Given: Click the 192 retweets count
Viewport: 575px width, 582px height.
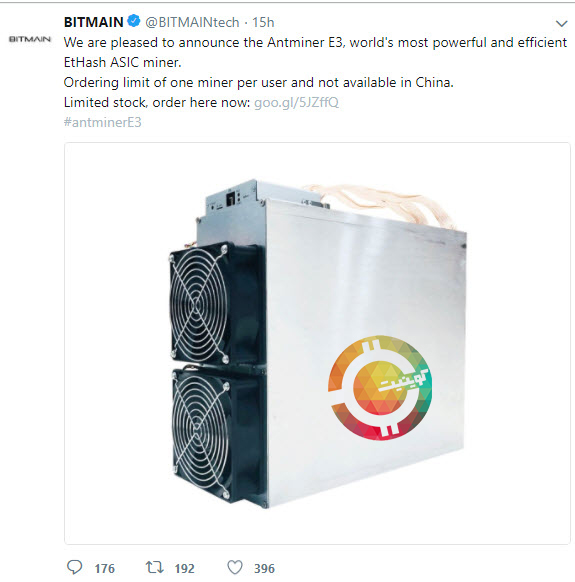Looking at the screenshot, I should coord(184,568).
